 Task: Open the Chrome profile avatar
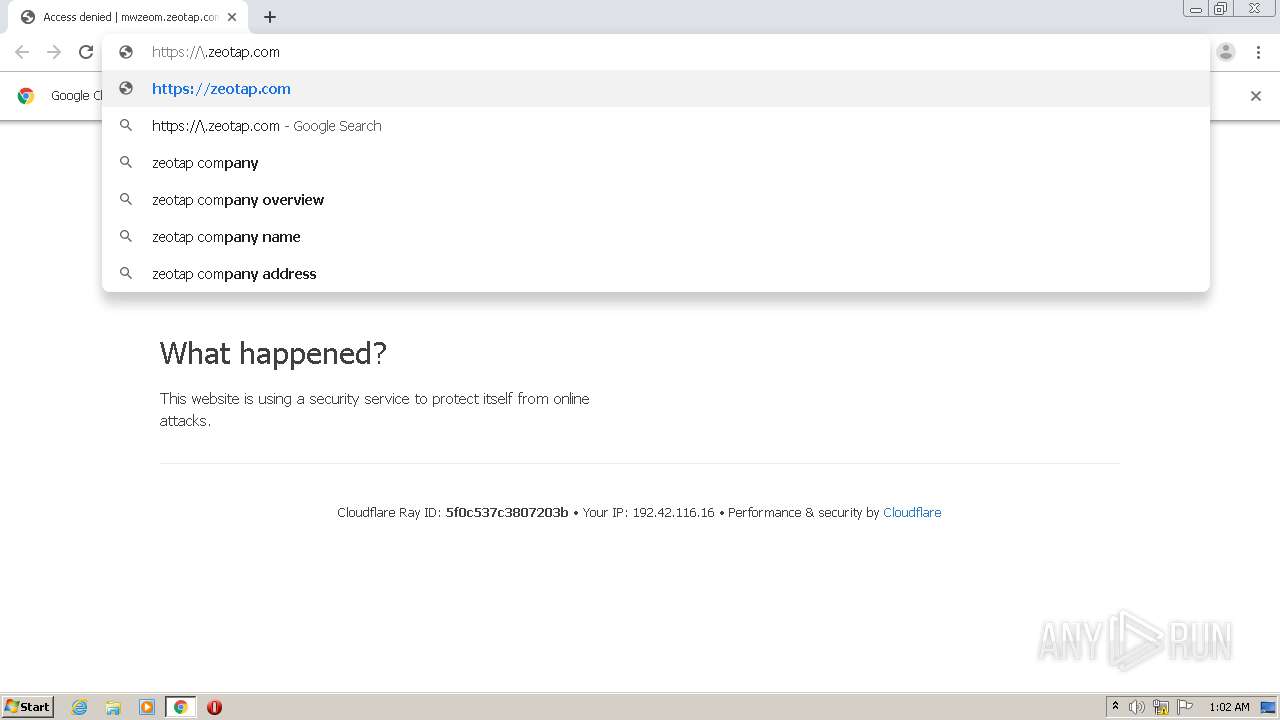(1226, 52)
